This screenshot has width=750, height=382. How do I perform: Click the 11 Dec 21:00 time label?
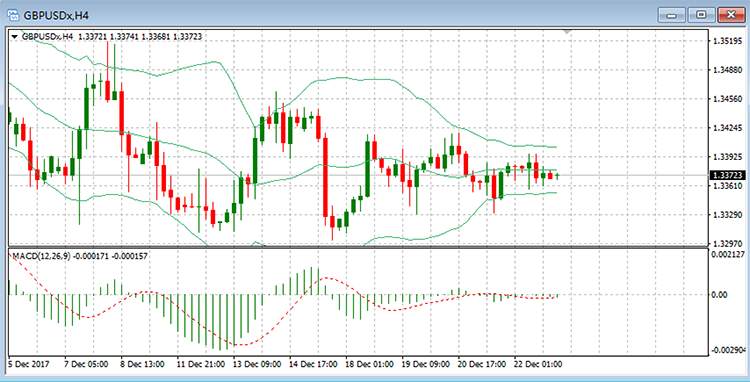[x=200, y=364]
